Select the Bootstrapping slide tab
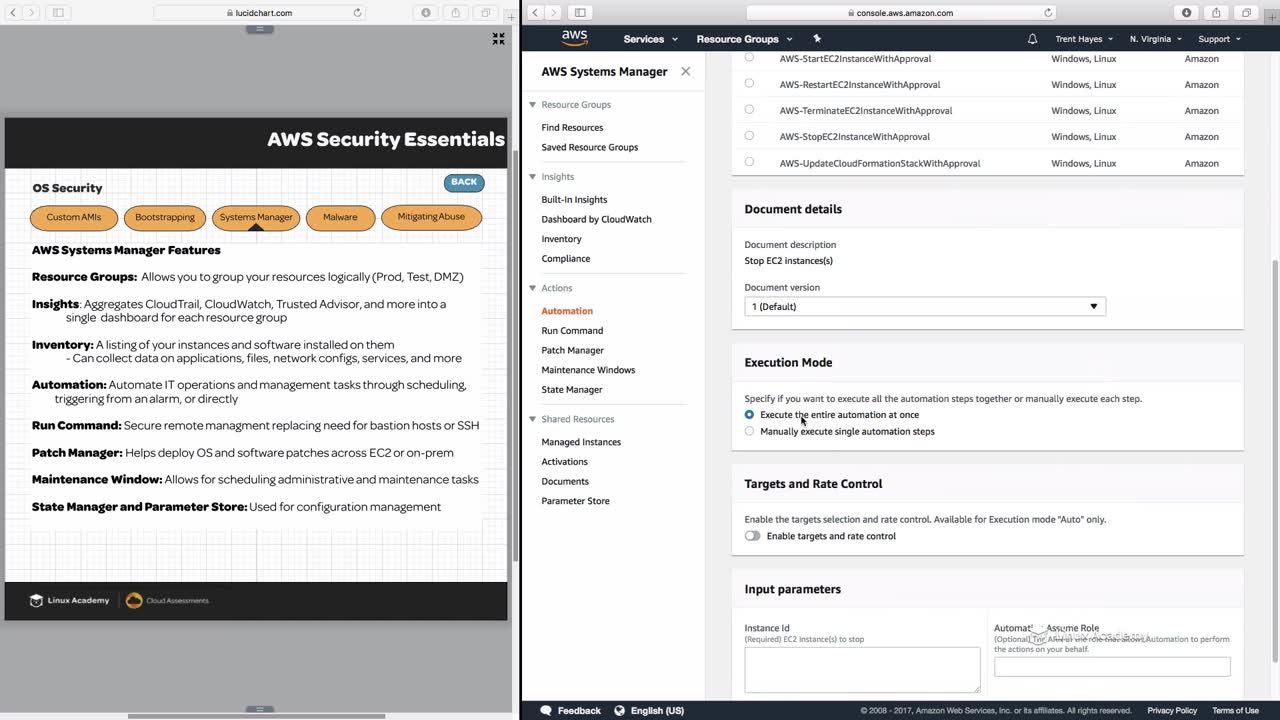The width and height of the screenshot is (1280, 720). (x=165, y=217)
